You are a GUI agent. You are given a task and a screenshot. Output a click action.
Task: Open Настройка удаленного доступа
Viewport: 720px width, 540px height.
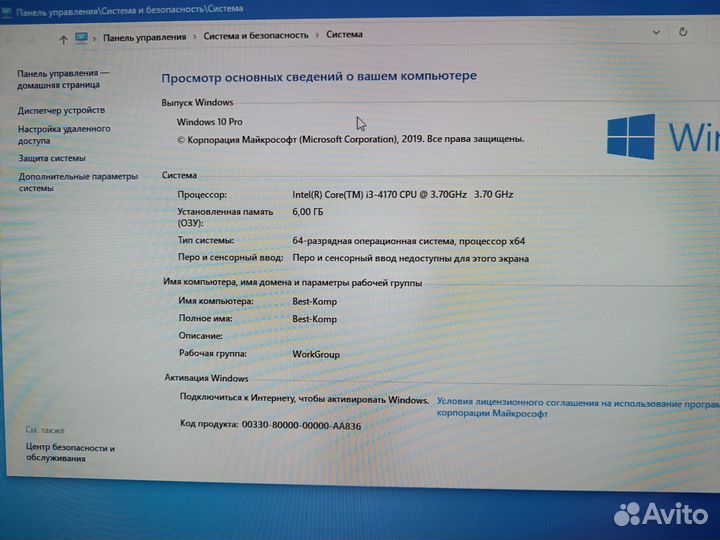[x=64, y=135]
